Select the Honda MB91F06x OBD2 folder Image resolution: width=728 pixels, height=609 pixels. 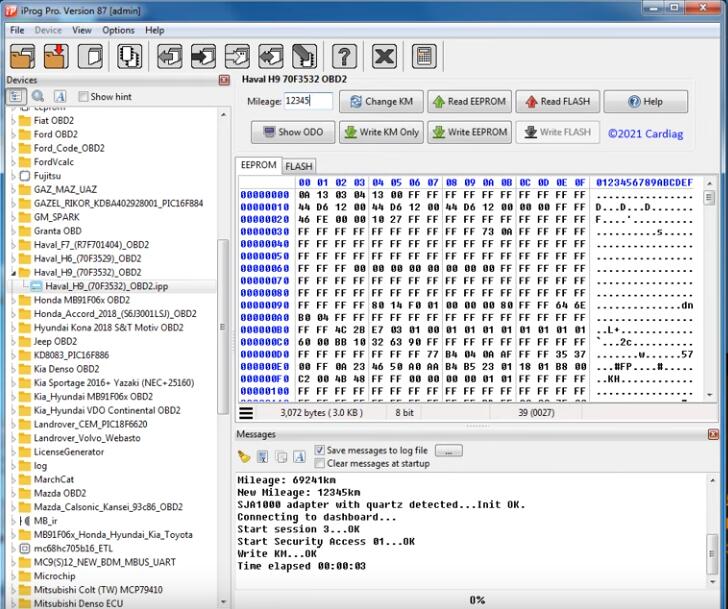[x=82, y=300]
